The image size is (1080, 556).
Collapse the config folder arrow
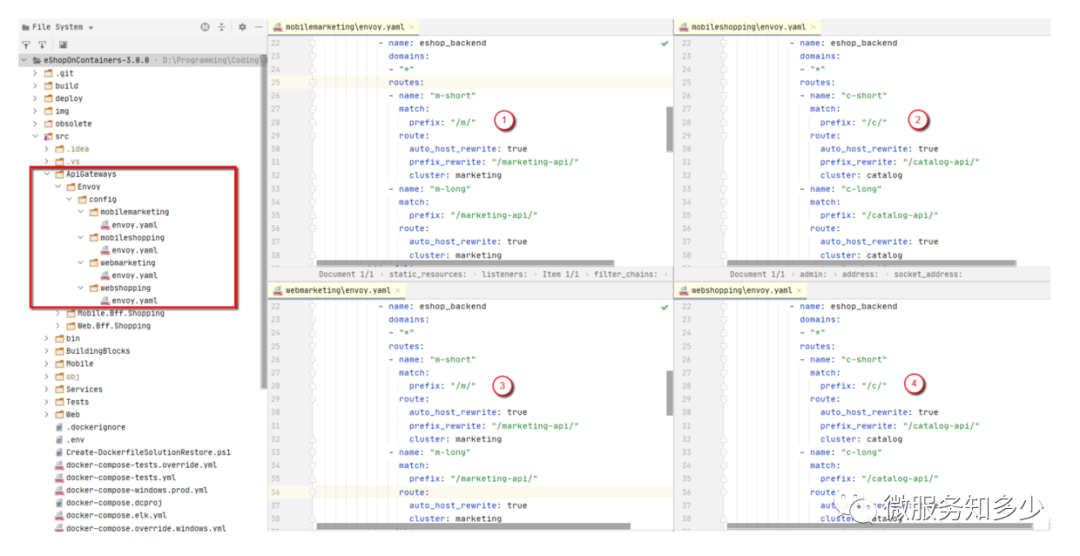point(70,199)
